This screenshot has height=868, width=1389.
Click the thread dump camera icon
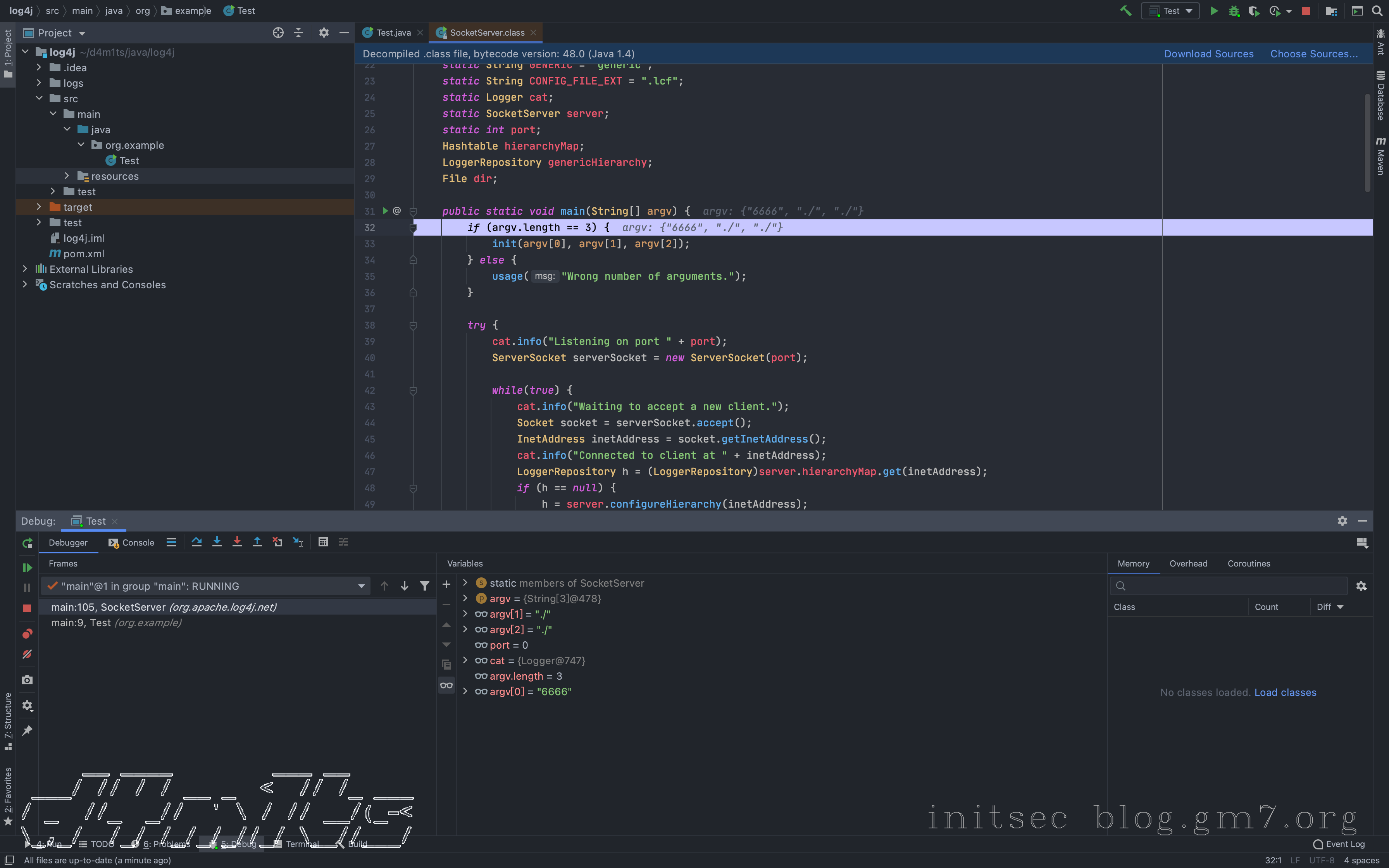pos(27,680)
